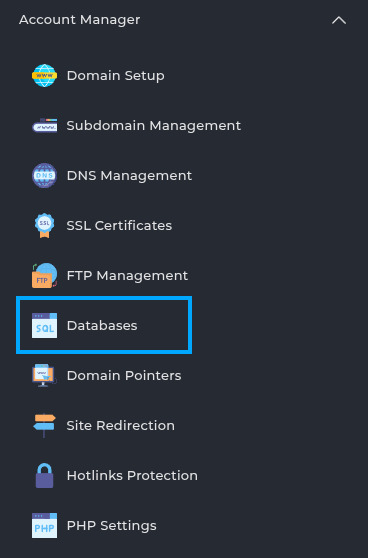Open the Hotlinks Protection link

pyautogui.click(x=132, y=475)
